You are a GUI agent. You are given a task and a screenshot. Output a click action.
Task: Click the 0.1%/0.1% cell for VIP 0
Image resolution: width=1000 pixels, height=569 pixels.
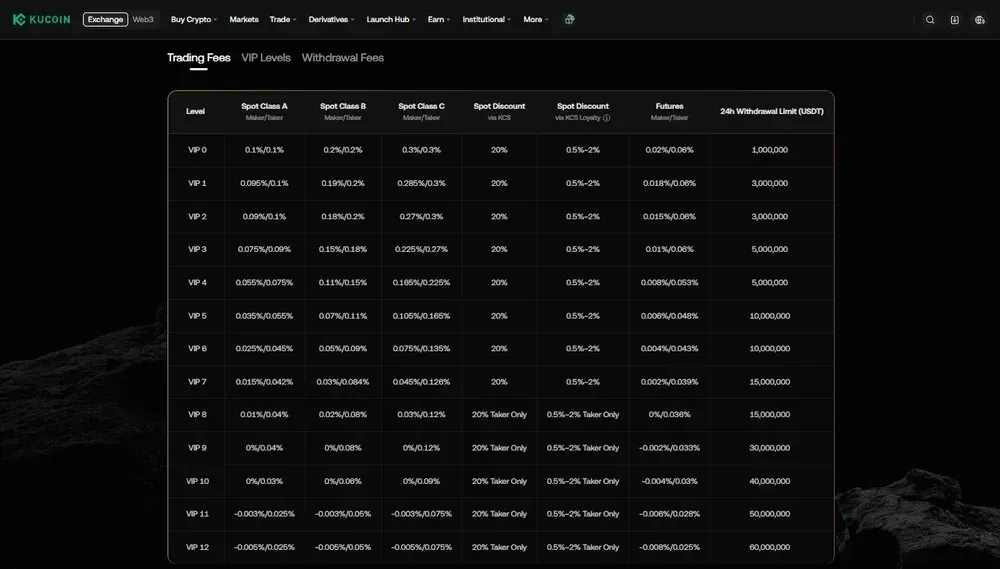point(264,150)
